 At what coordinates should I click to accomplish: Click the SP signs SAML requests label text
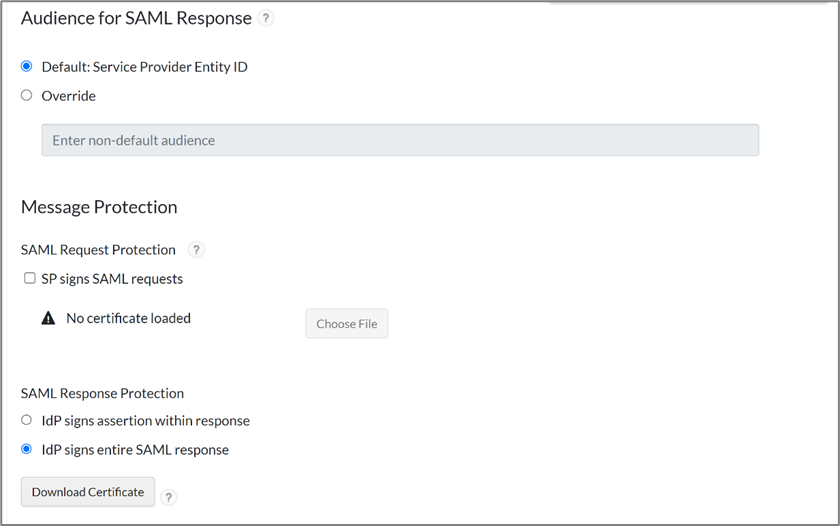click(112, 279)
